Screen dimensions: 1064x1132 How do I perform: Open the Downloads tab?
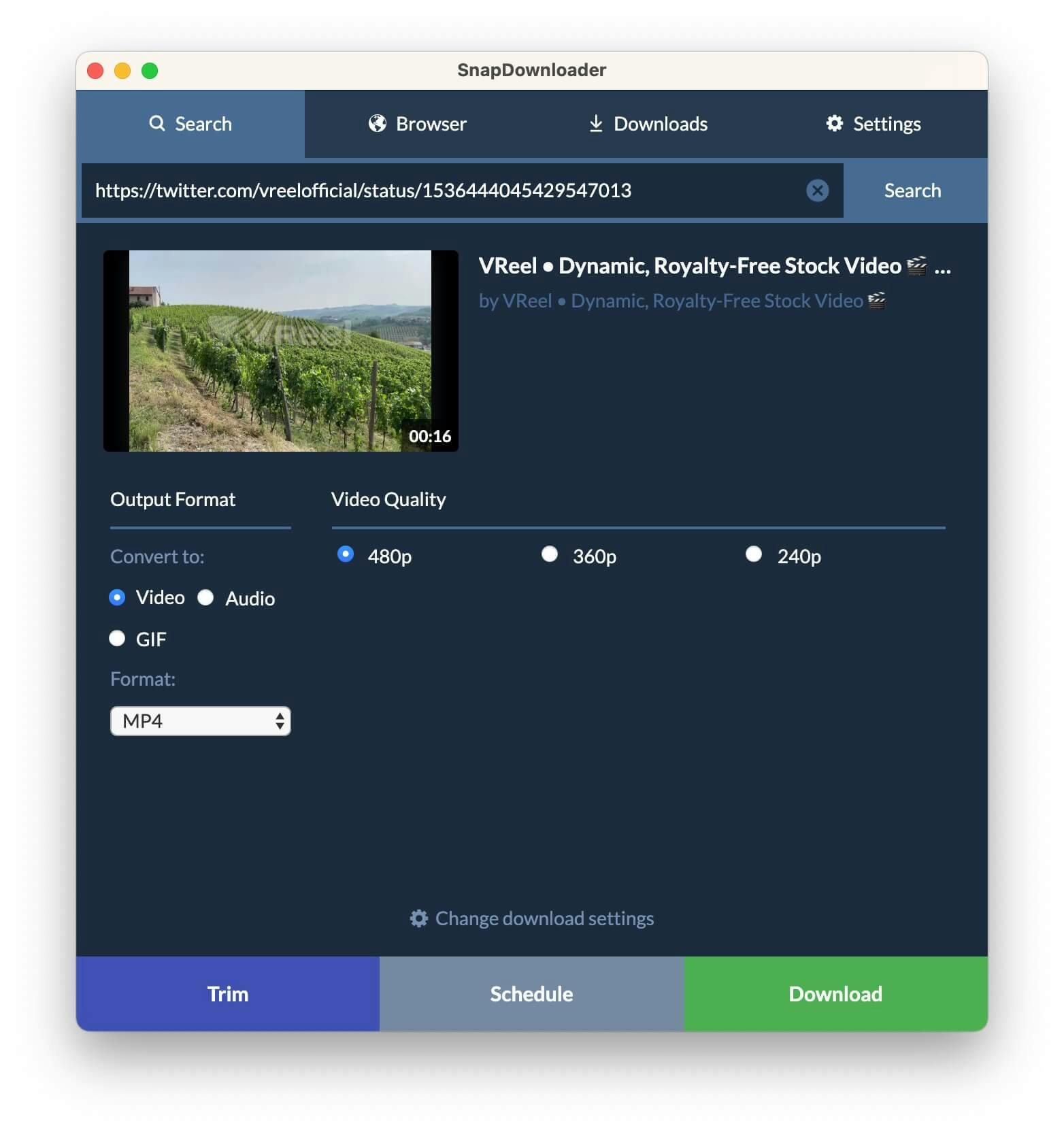click(x=648, y=124)
